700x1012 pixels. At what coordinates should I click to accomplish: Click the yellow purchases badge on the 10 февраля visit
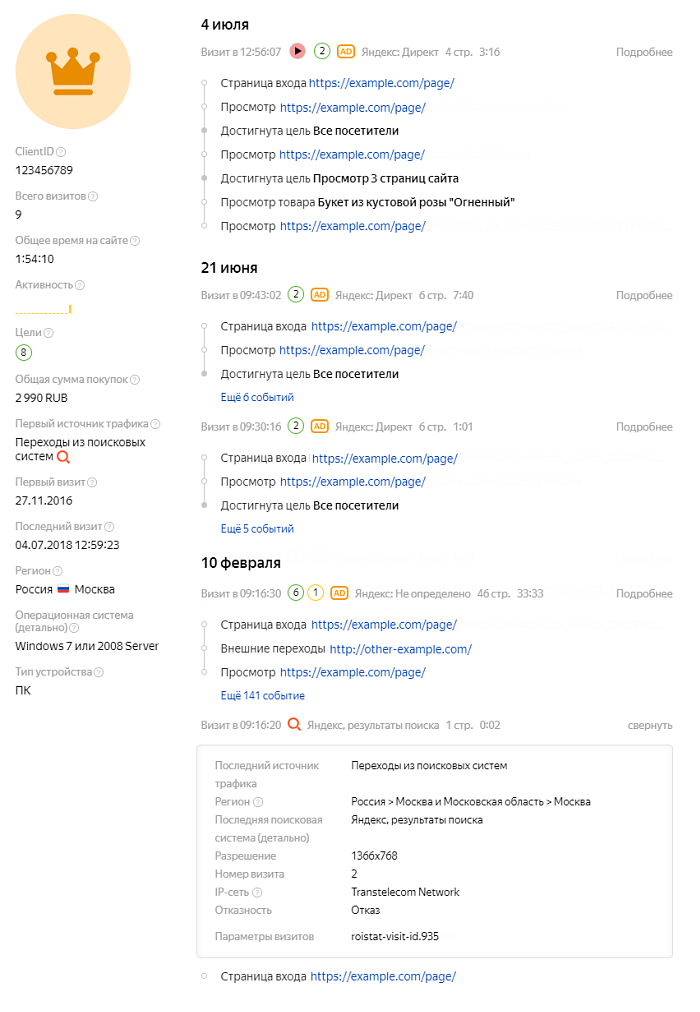[315, 592]
